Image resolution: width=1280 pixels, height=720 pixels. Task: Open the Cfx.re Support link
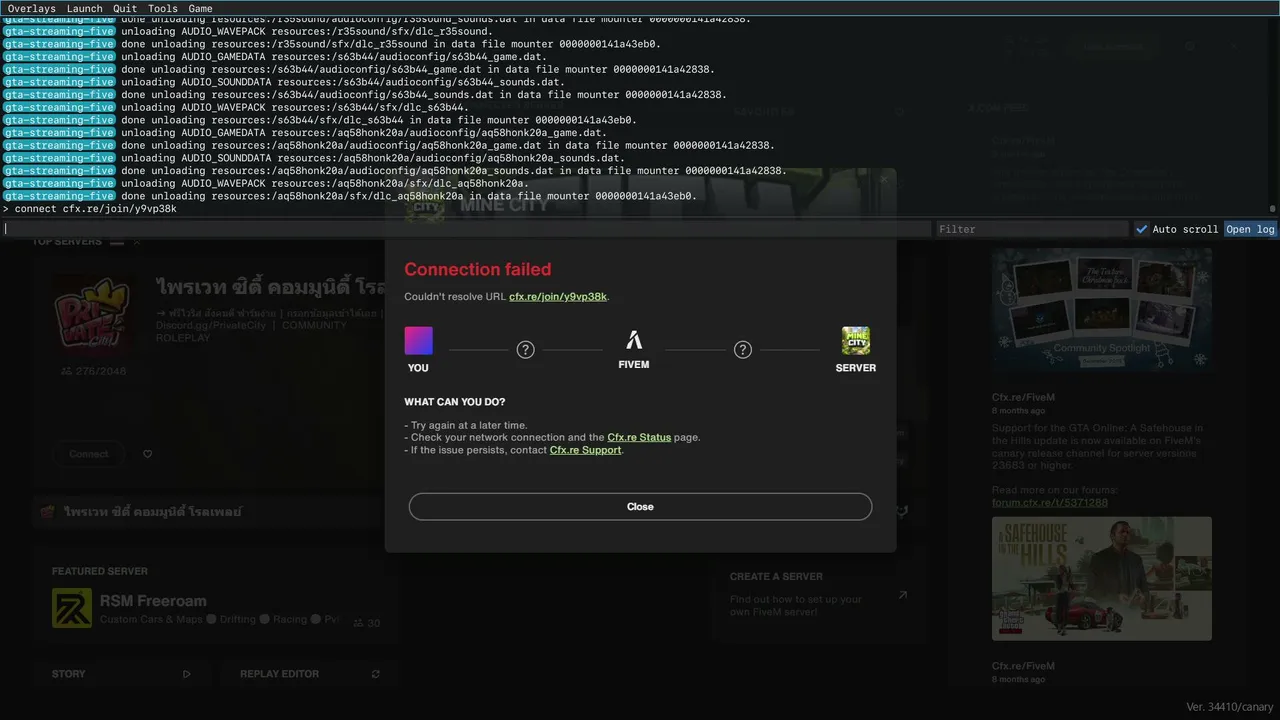click(x=586, y=450)
